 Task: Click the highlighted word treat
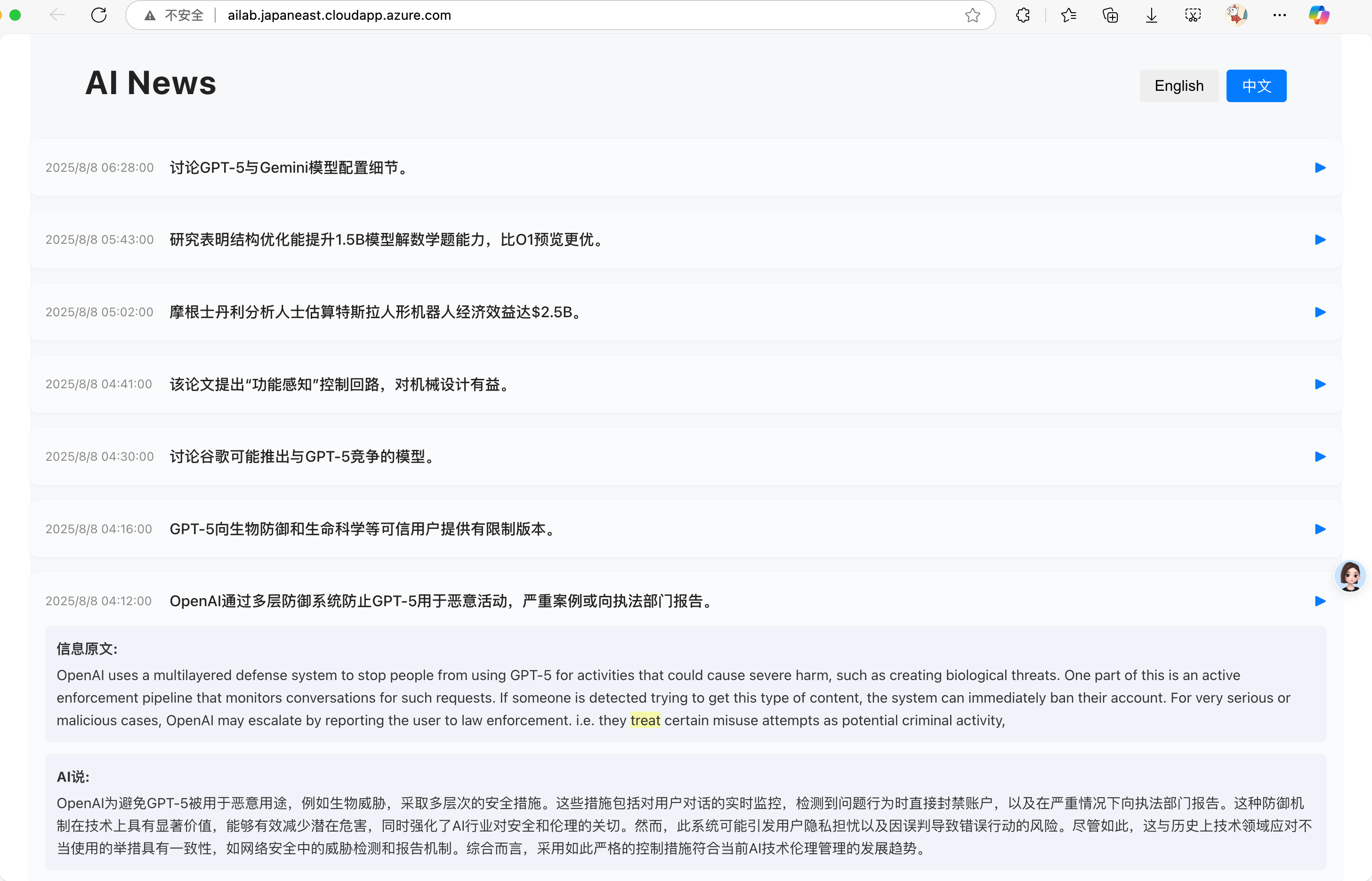coord(645,720)
